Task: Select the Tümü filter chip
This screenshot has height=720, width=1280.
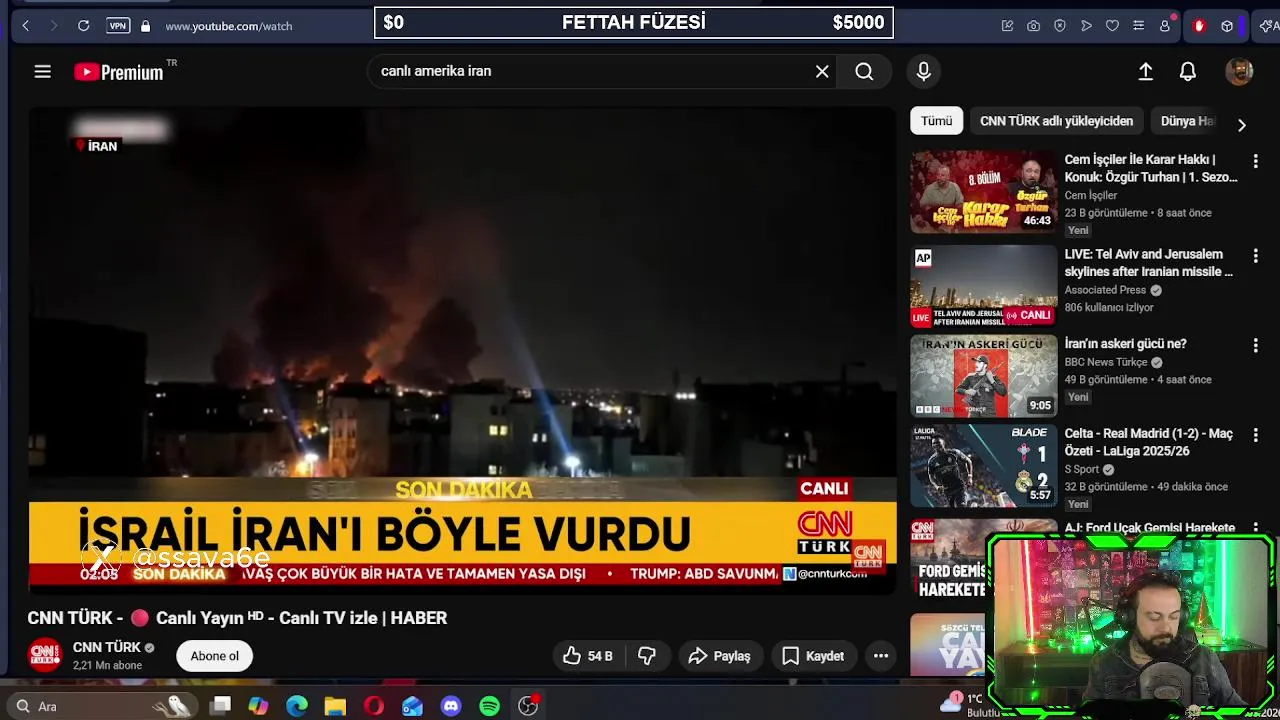Action: pyautogui.click(x=936, y=121)
